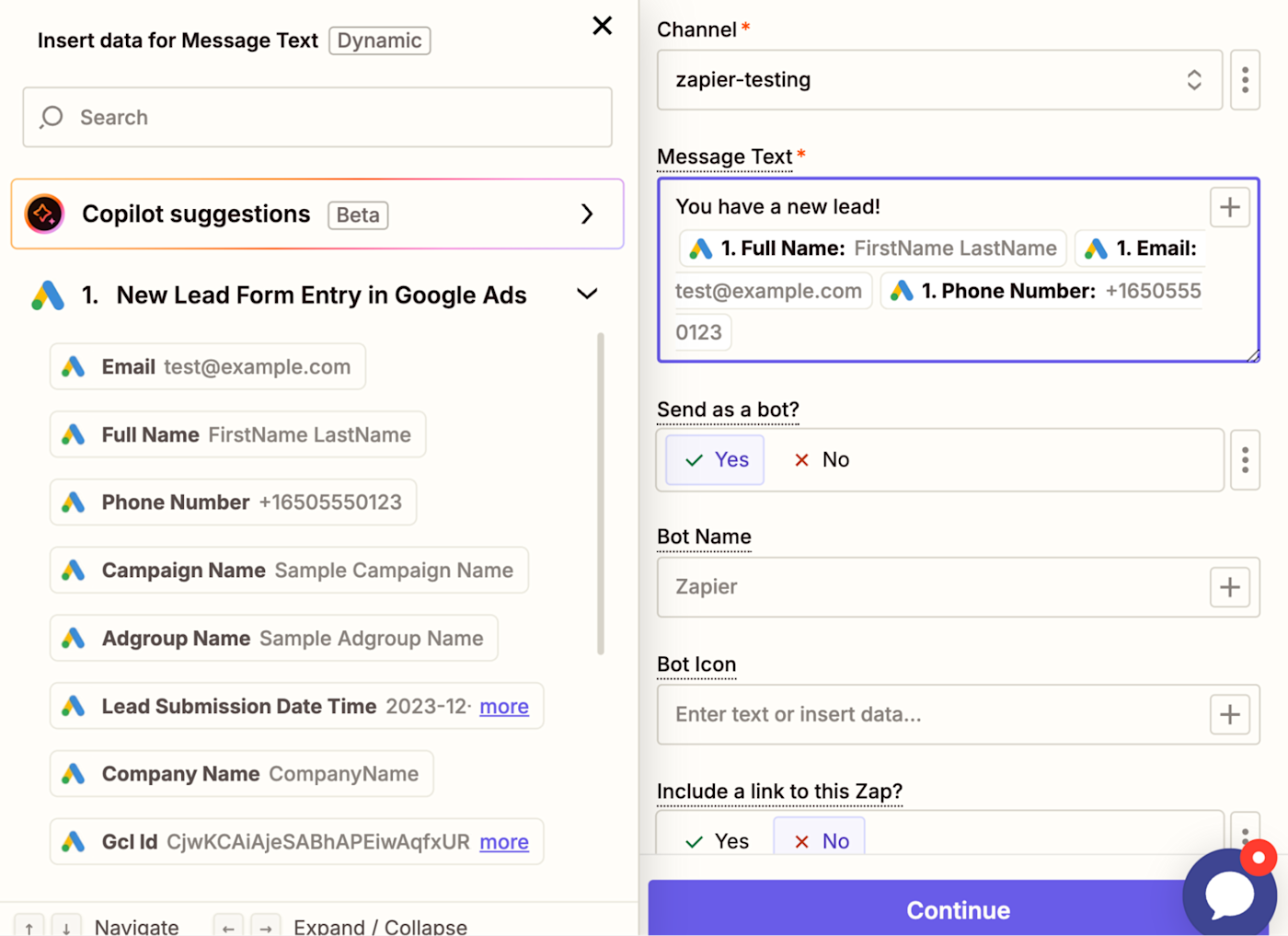Image resolution: width=1288 pixels, height=936 pixels.
Task: Insert the Adgroup Name field
Action: [274, 639]
